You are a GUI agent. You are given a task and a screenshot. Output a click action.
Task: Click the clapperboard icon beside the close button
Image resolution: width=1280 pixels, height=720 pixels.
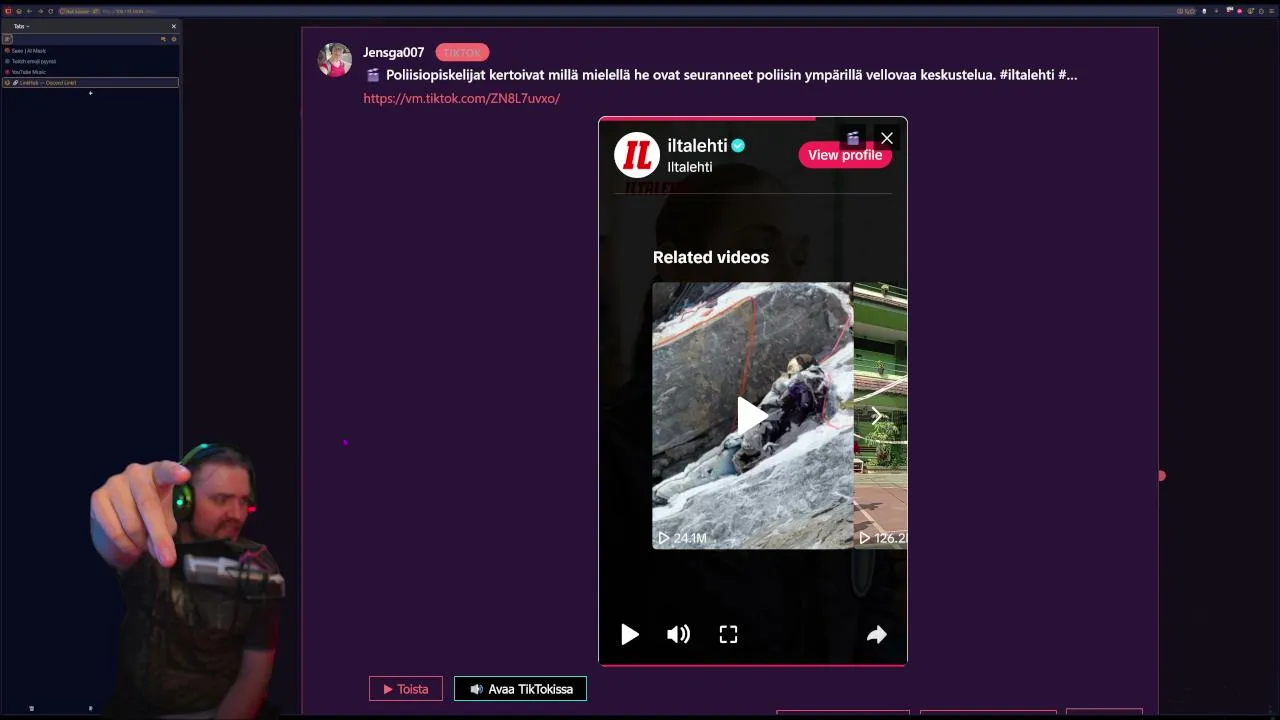pyautogui.click(x=853, y=138)
